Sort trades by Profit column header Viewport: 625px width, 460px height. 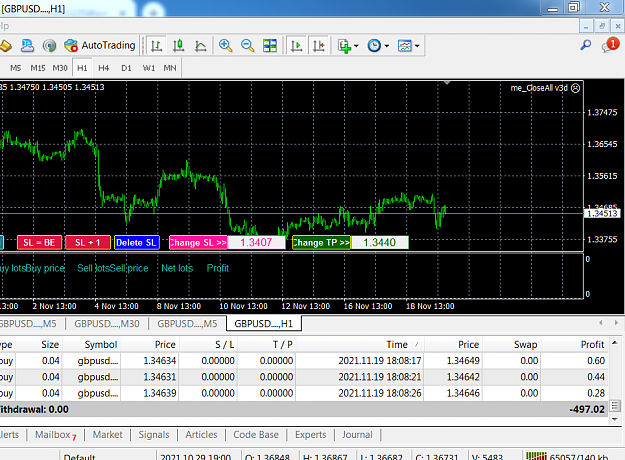[x=575, y=344]
